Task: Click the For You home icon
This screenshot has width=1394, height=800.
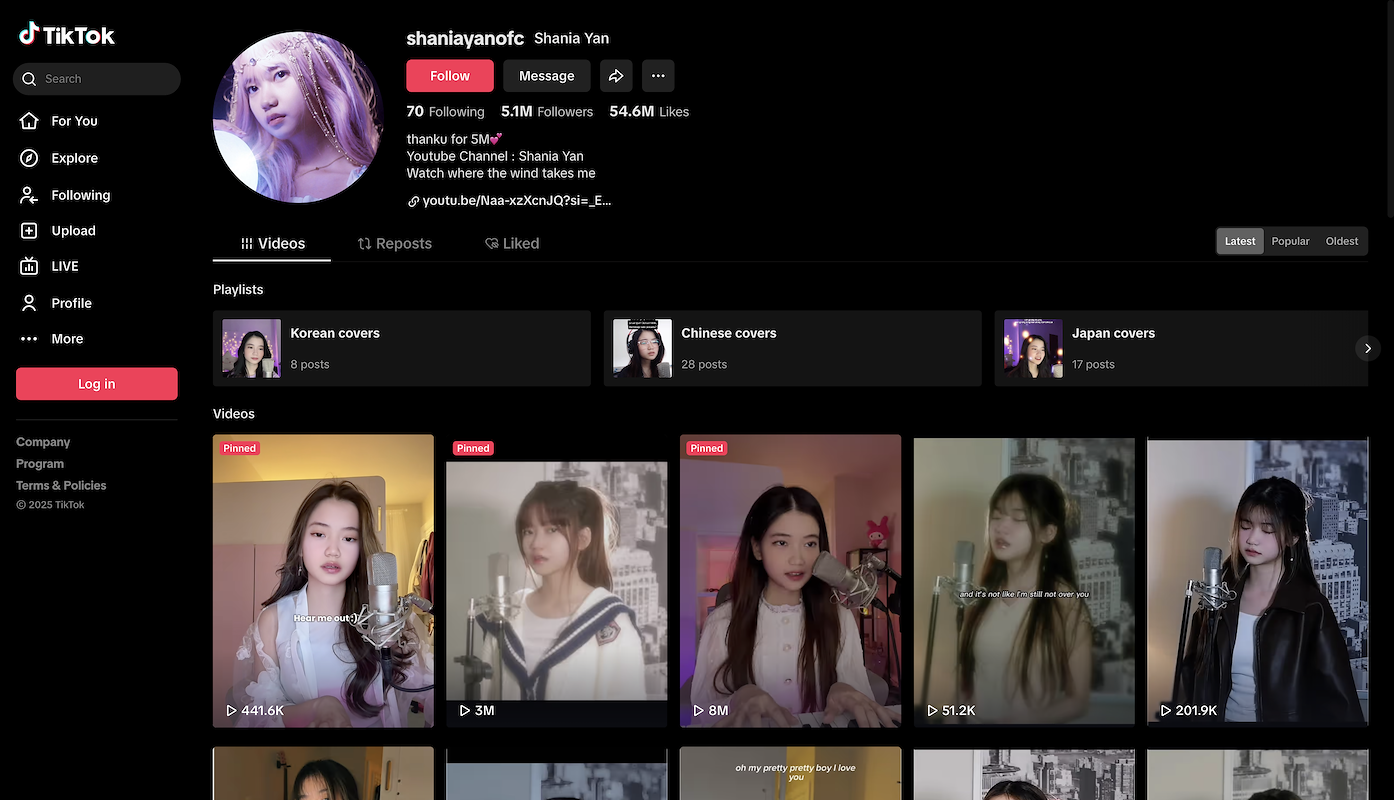Action: [29, 121]
